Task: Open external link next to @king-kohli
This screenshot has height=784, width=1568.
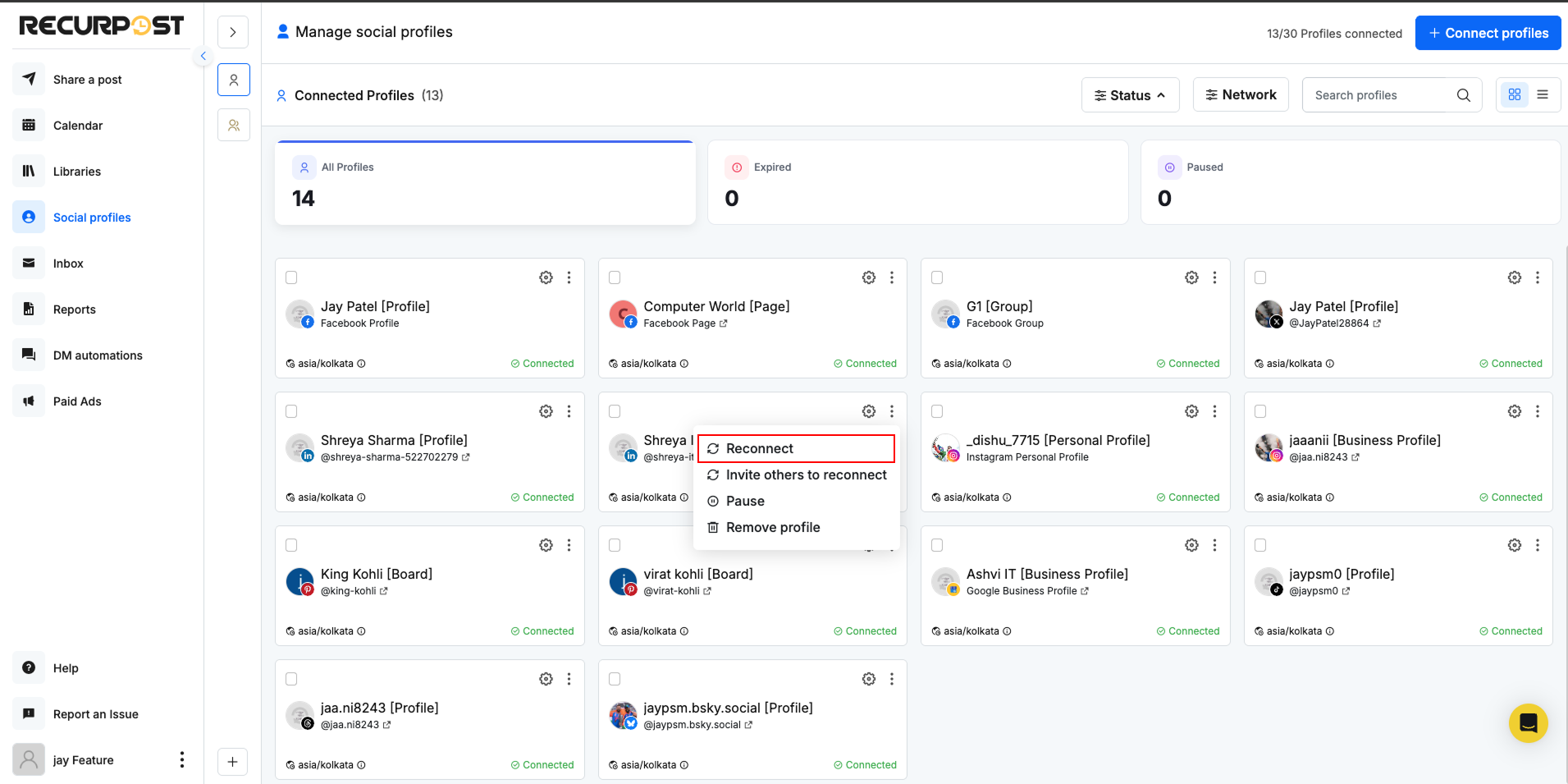Action: 383,591
